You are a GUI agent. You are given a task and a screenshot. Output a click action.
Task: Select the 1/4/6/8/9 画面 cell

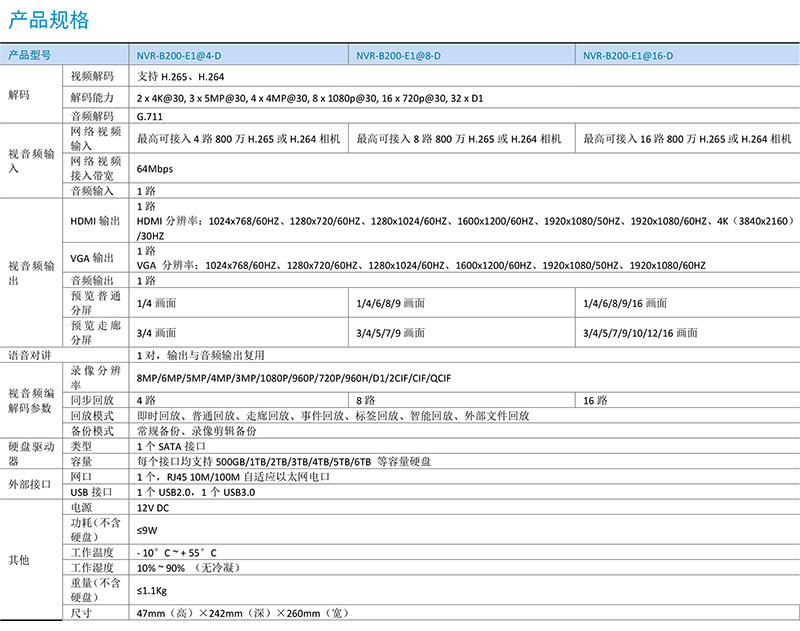390,303
